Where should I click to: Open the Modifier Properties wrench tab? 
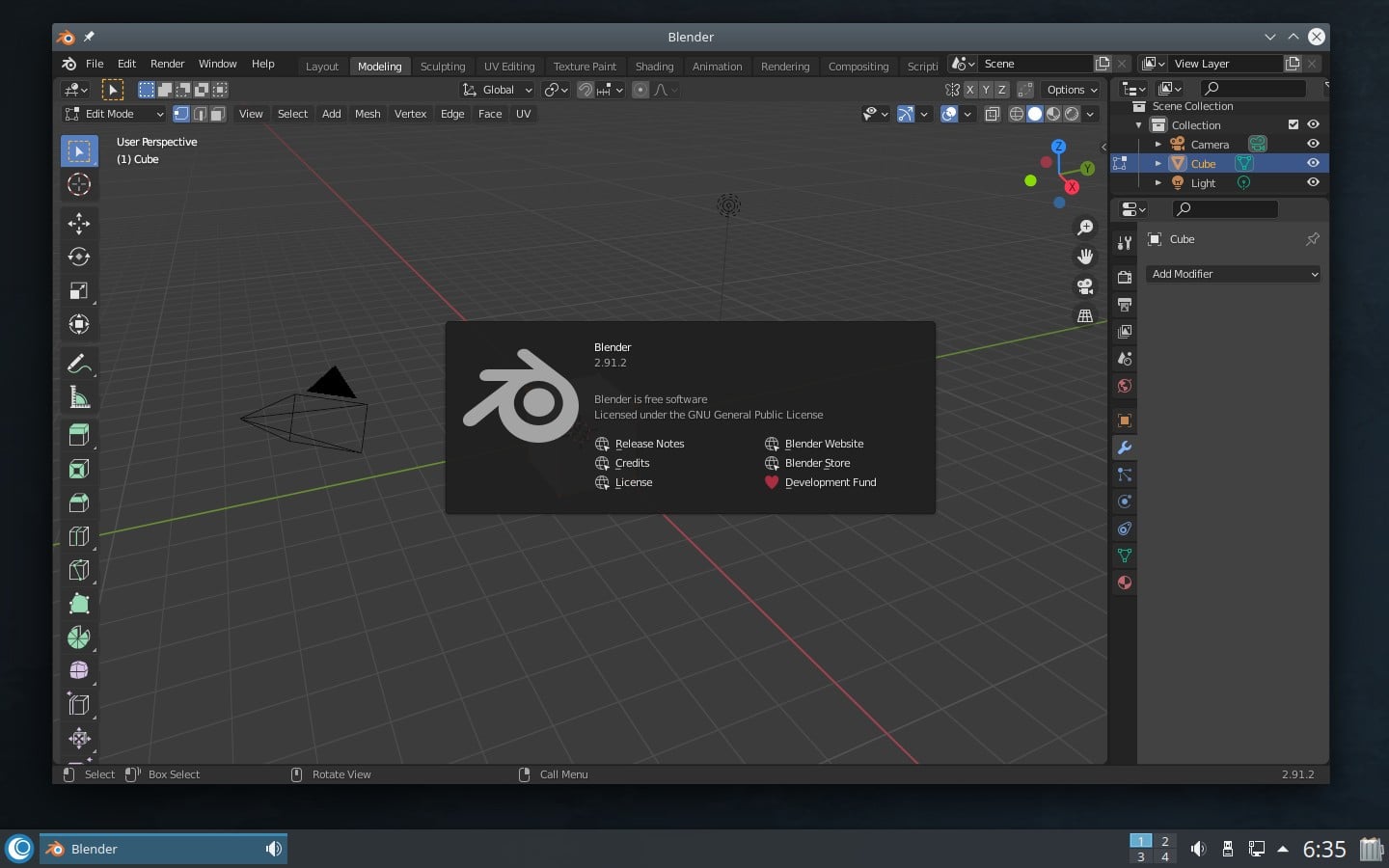coord(1124,448)
